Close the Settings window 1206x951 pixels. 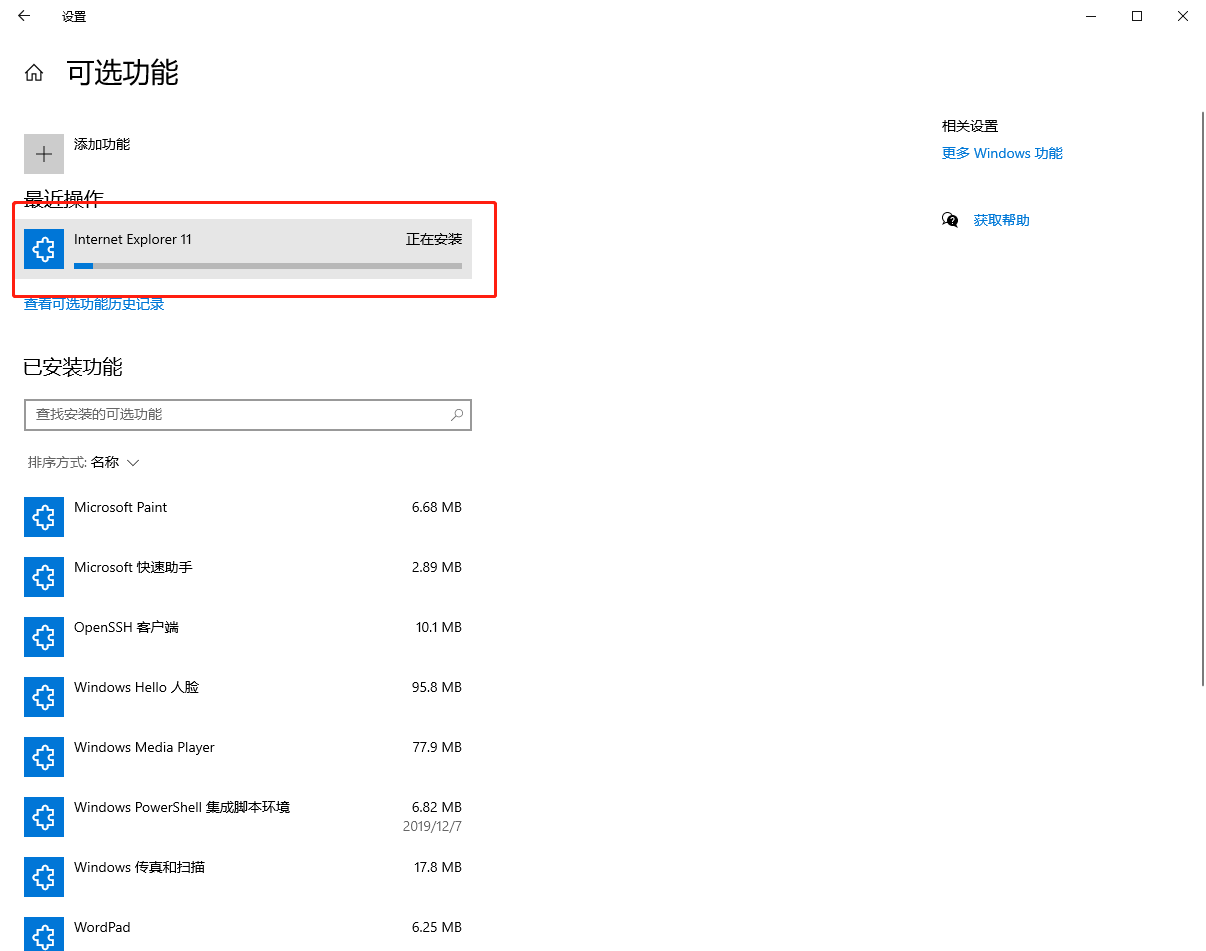[1183, 16]
